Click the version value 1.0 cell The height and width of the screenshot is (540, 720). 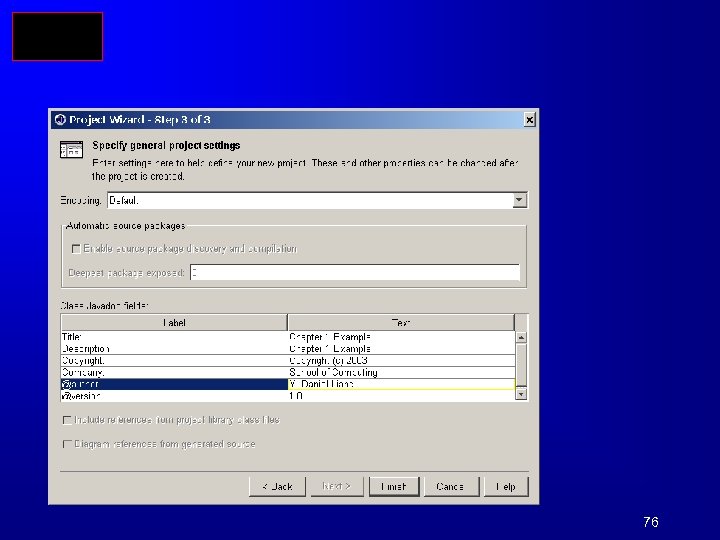401,396
